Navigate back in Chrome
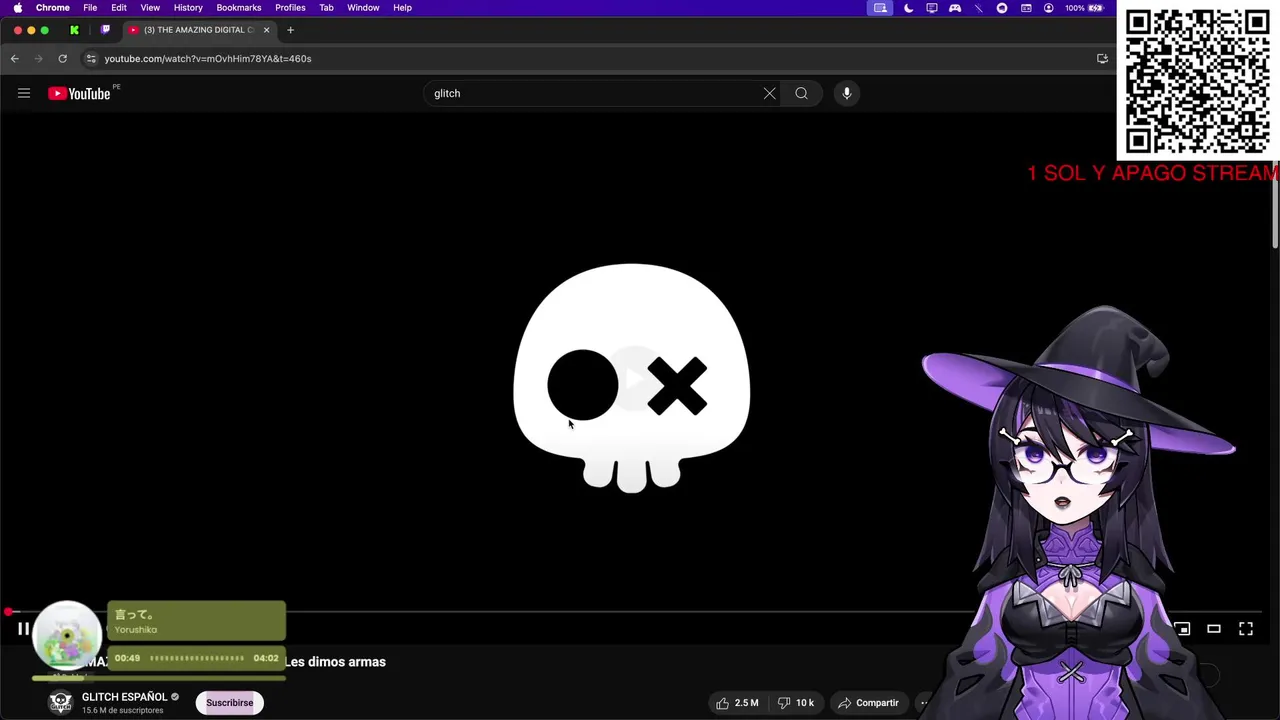1280x720 pixels. 15,58
